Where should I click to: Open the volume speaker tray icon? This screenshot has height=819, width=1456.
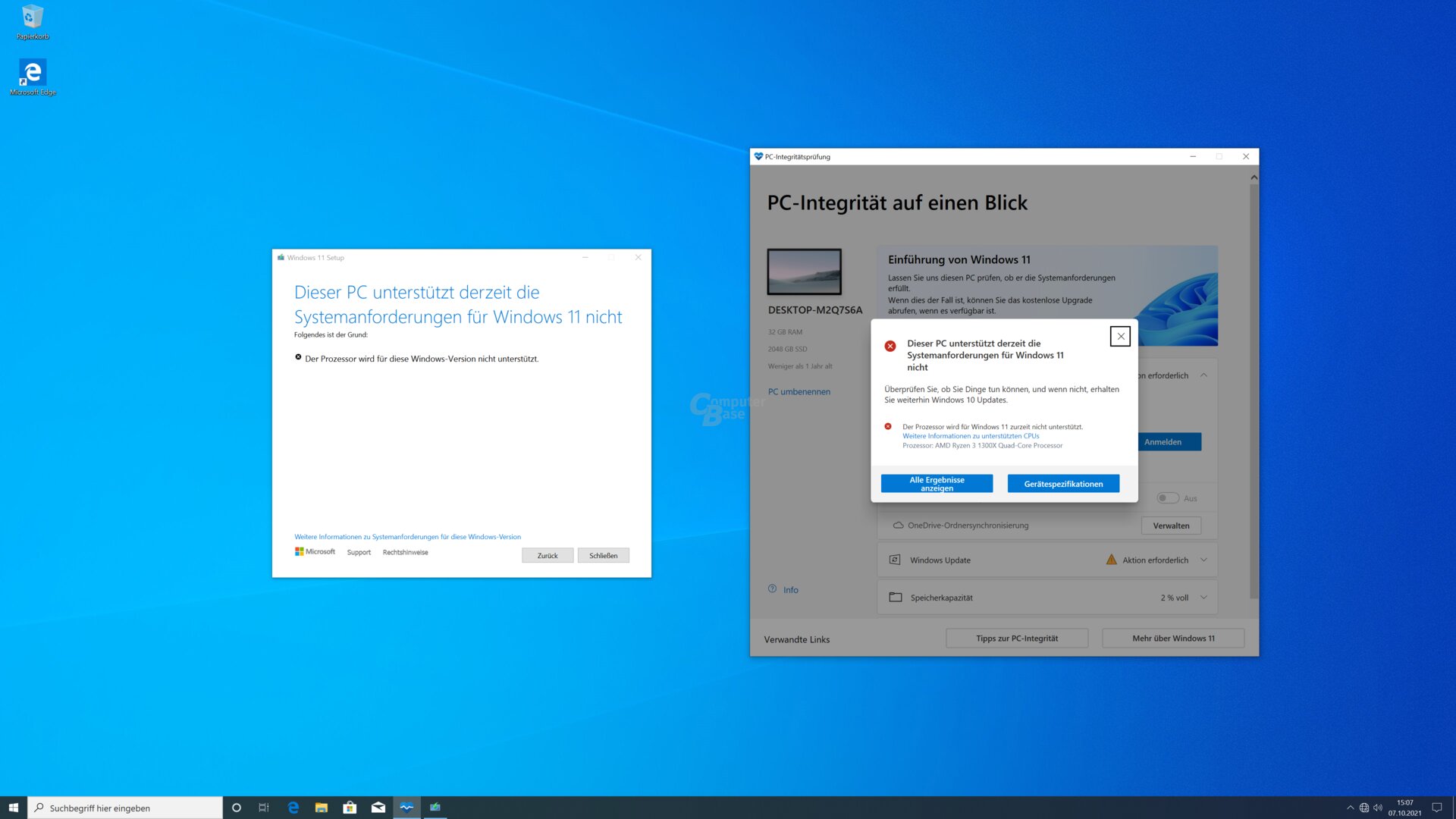tap(1378, 808)
